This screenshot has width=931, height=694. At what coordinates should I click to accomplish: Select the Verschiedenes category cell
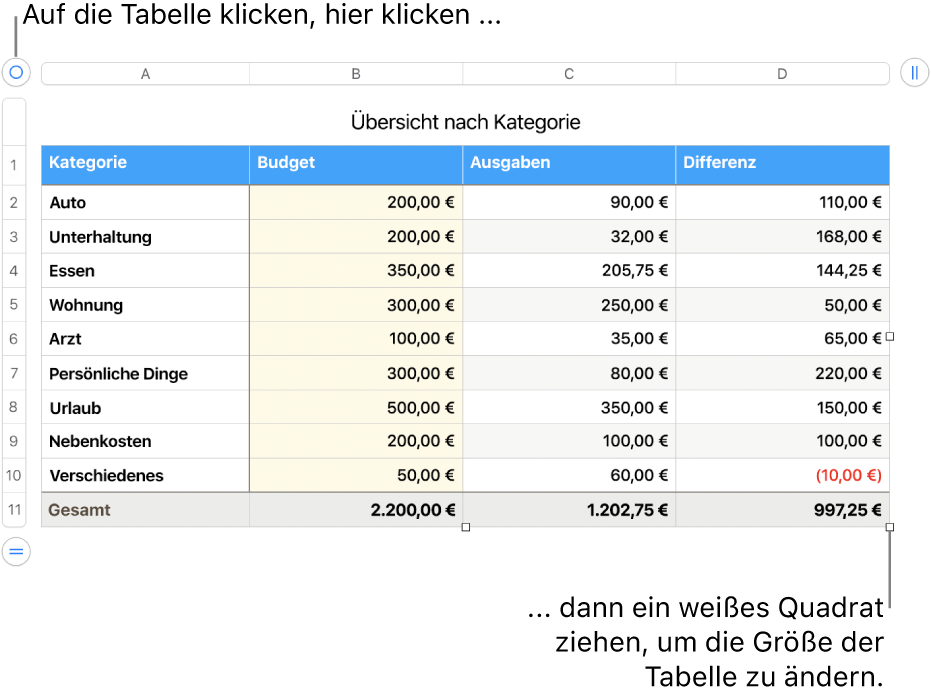[145, 475]
